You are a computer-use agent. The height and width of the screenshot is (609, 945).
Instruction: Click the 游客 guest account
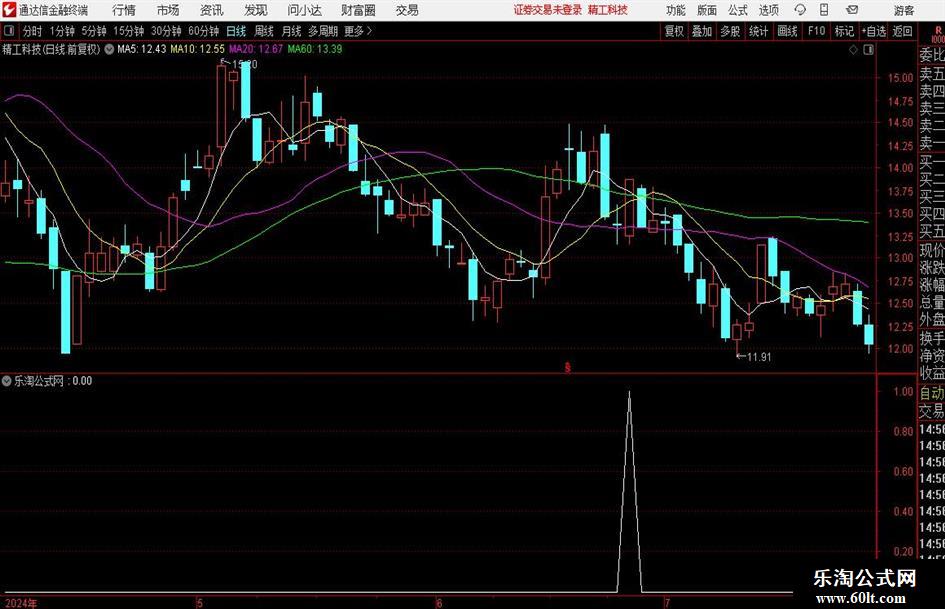click(904, 10)
